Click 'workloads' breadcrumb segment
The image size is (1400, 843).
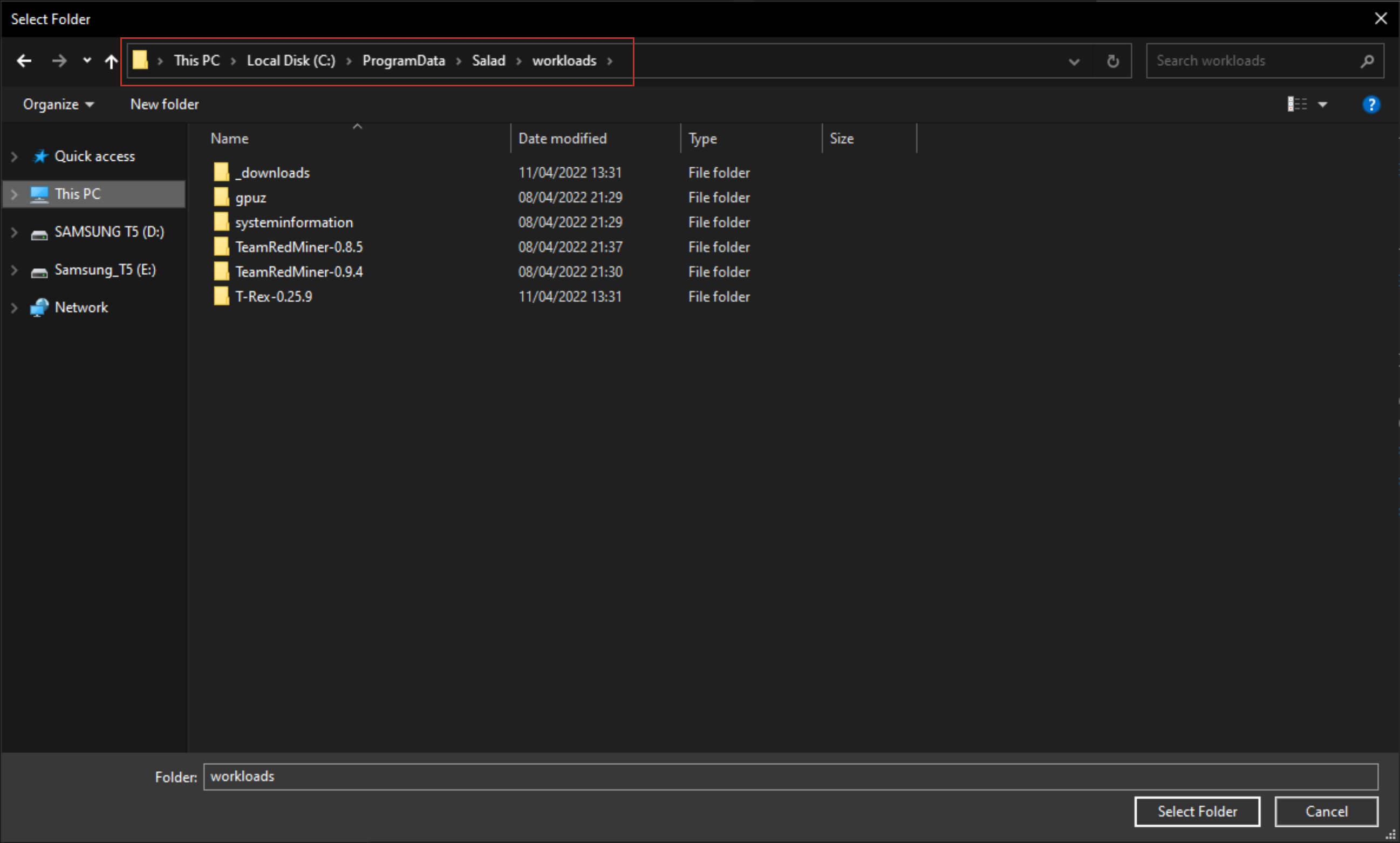(564, 60)
